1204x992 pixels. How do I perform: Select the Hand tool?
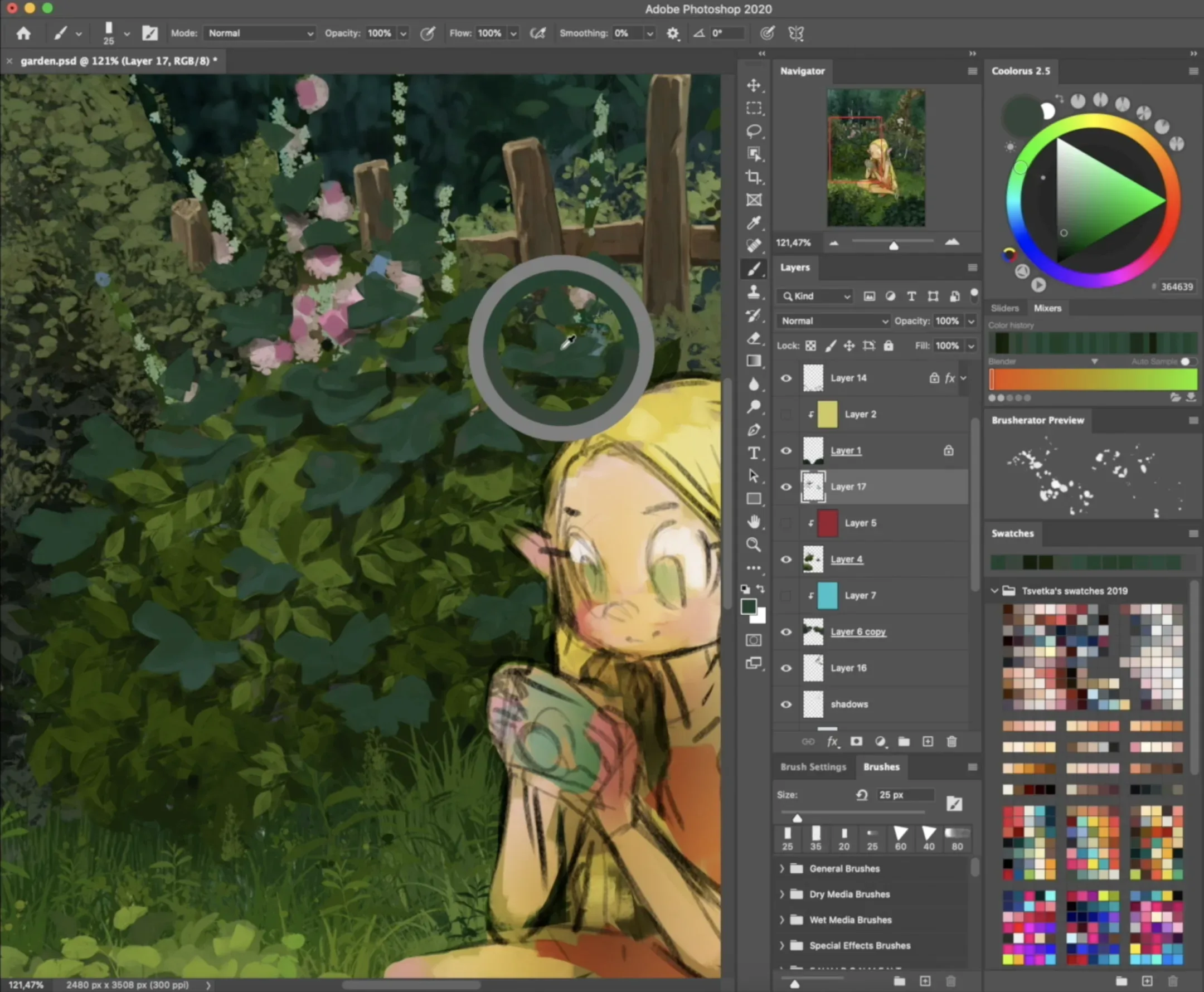(x=754, y=521)
